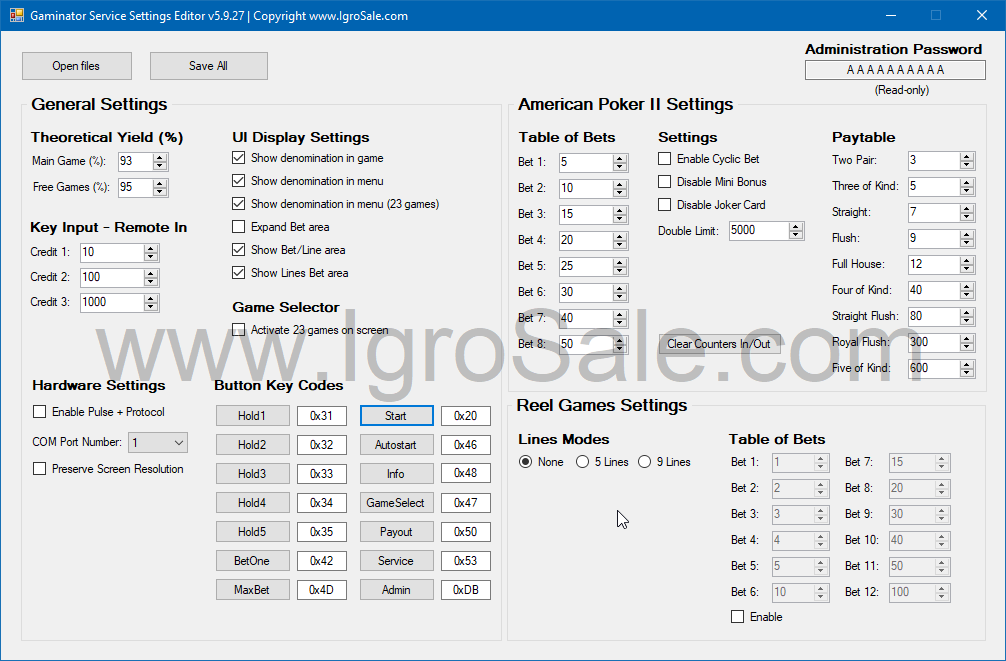Increase Main Game percentage with up arrow
Screen dimensions: 1006x661
coord(160,157)
